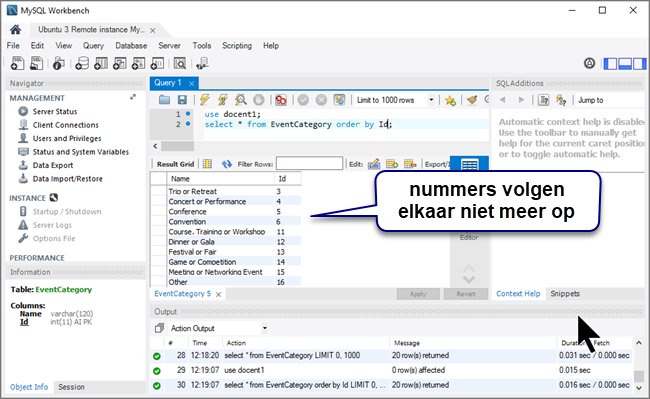The image size is (650, 399).
Task: Open the object inspector info icon
Action: (58, 63)
